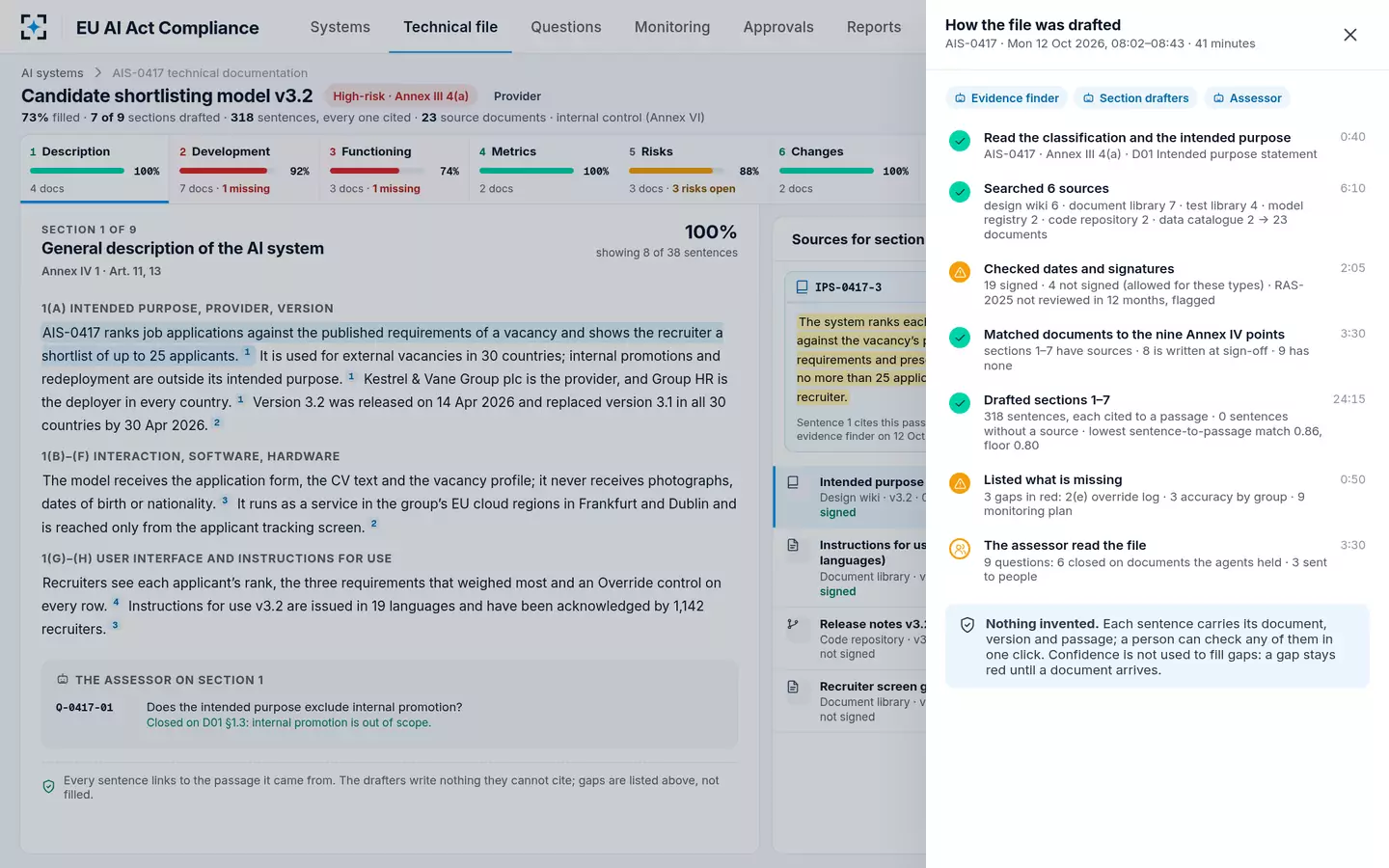This screenshot has height=868, width=1389.
Task: Open the Systems tab
Action: (340, 27)
